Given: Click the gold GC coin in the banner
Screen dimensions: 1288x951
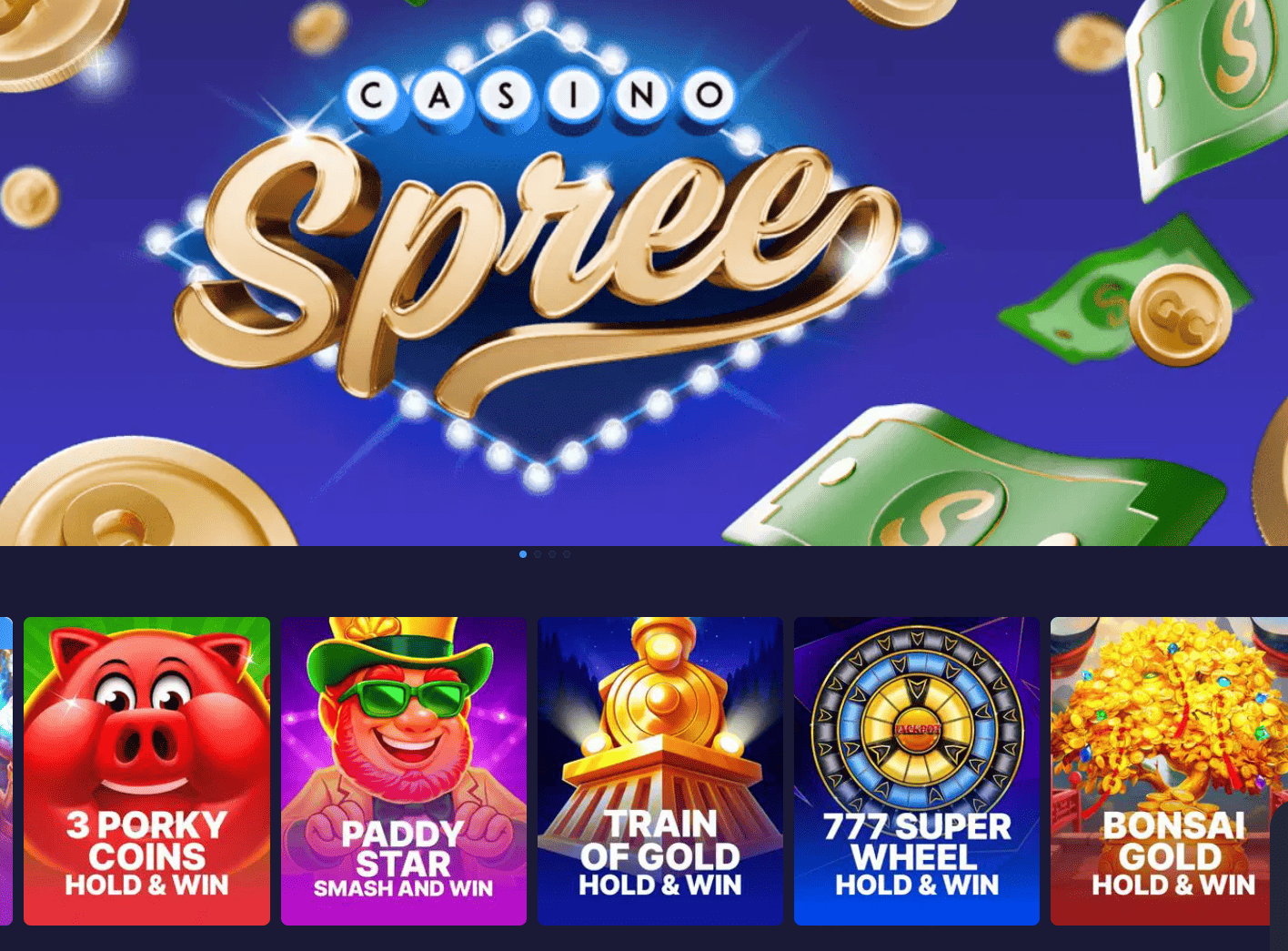Looking at the screenshot, I should coord(1181,315).
